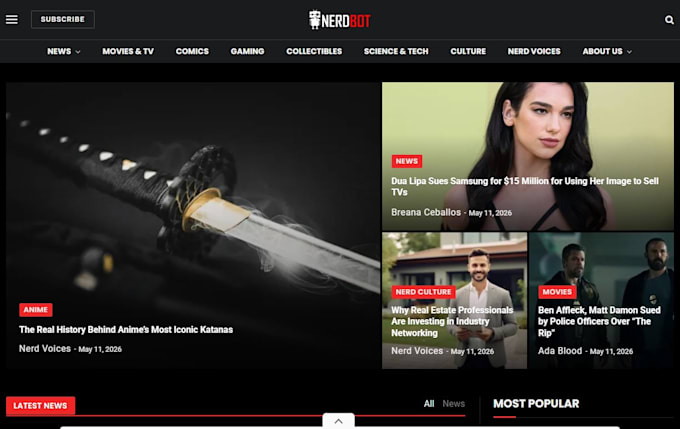Select the News filter in Latest News
This screenshot has width=680, height=429.
tap(454, 404)
